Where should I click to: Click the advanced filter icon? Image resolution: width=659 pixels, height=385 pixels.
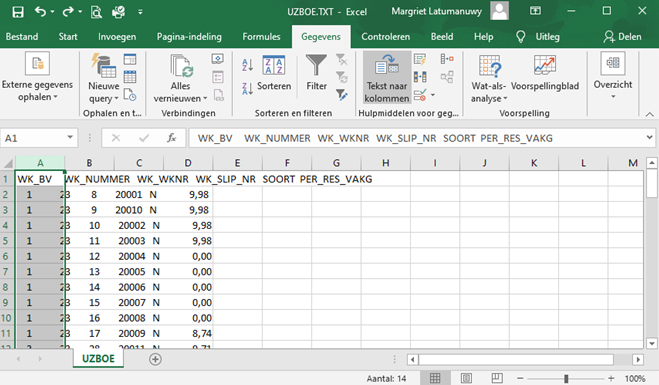(x=342, y=95)
